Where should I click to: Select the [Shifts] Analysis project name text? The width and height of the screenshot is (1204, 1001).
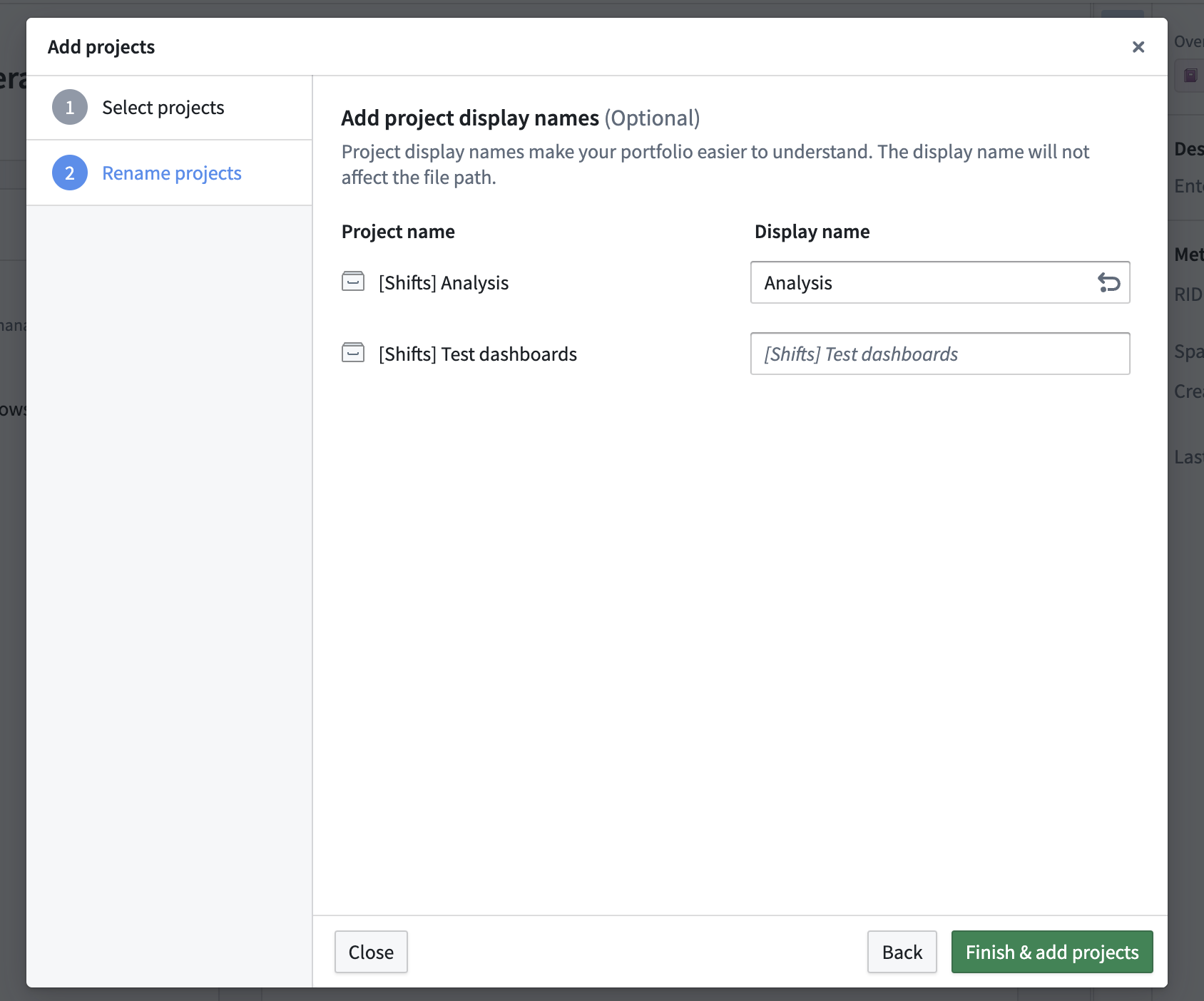[444, 283]
